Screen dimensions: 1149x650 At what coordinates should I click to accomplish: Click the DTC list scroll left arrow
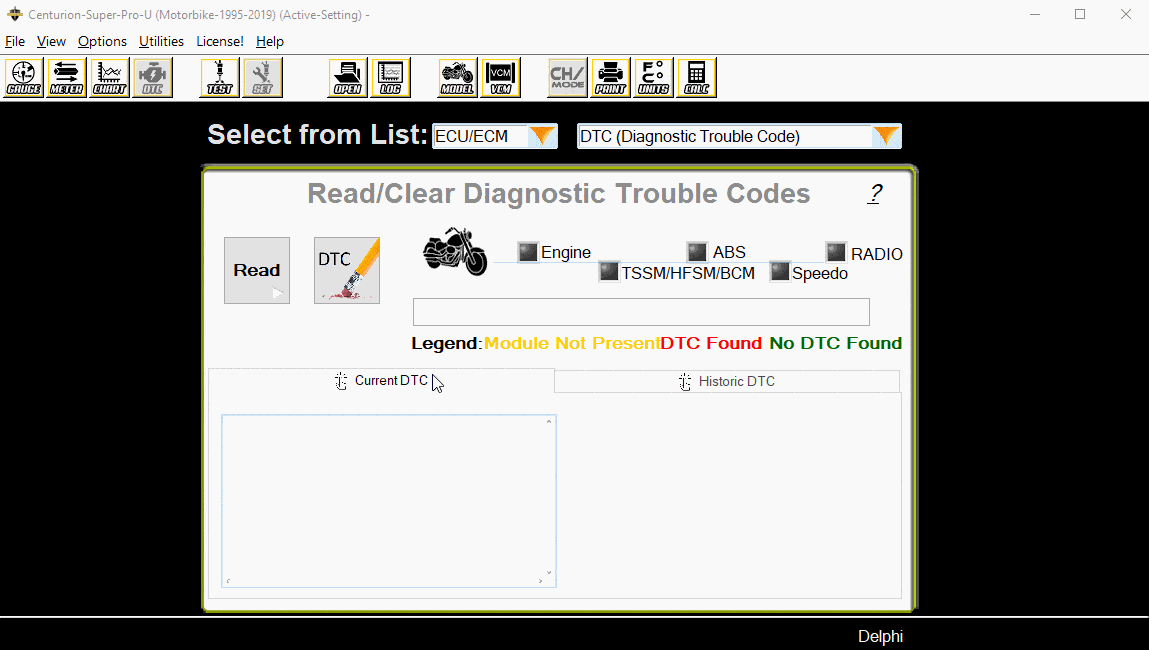coord(229,581)
